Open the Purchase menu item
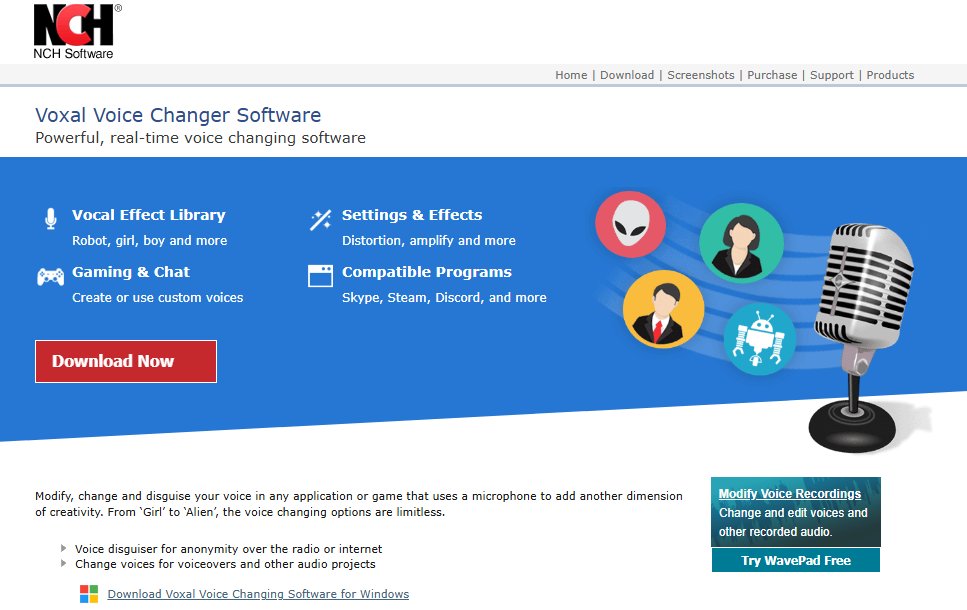This screenshot has width=967, height=610. tap(772, 75)
